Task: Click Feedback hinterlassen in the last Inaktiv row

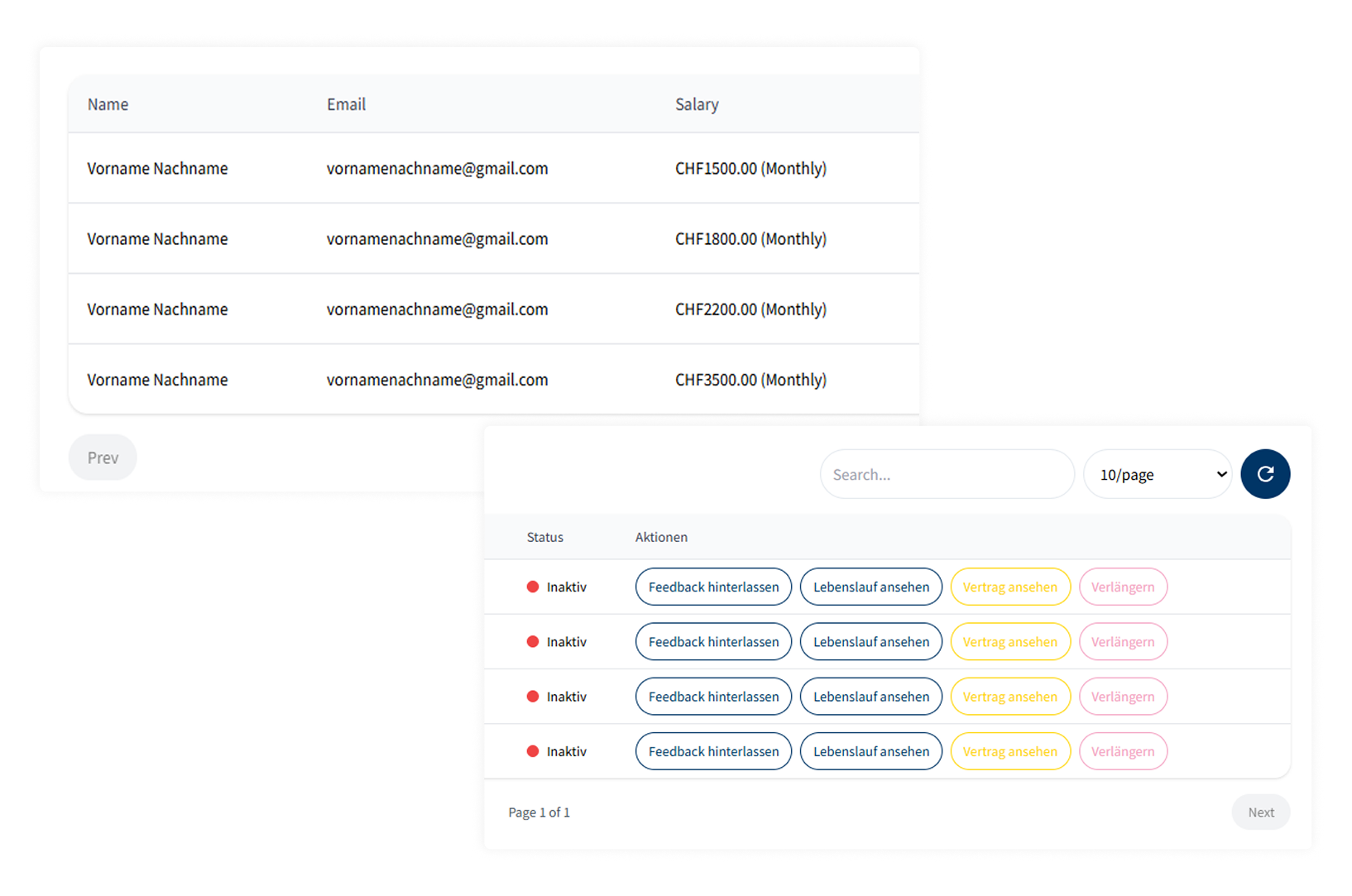Action: (713, 751)
